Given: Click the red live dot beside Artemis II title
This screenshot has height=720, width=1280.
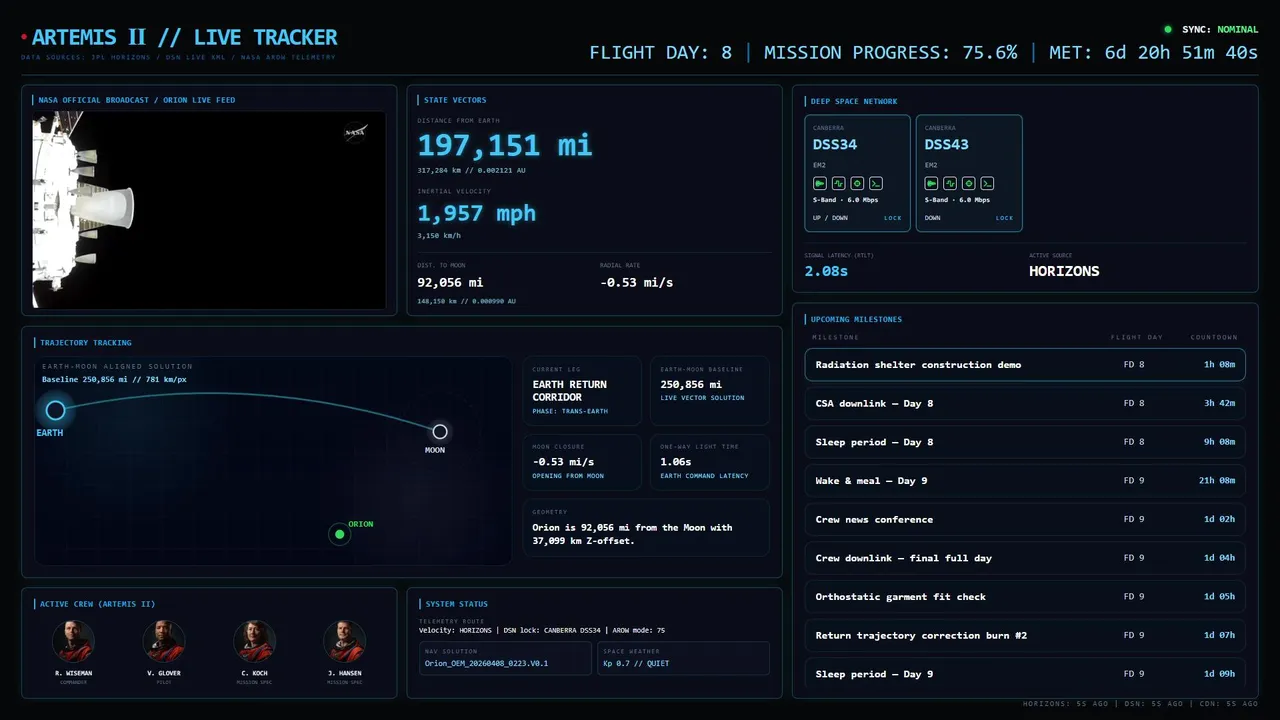Looking at the screenshot, I should click(24, 38).
